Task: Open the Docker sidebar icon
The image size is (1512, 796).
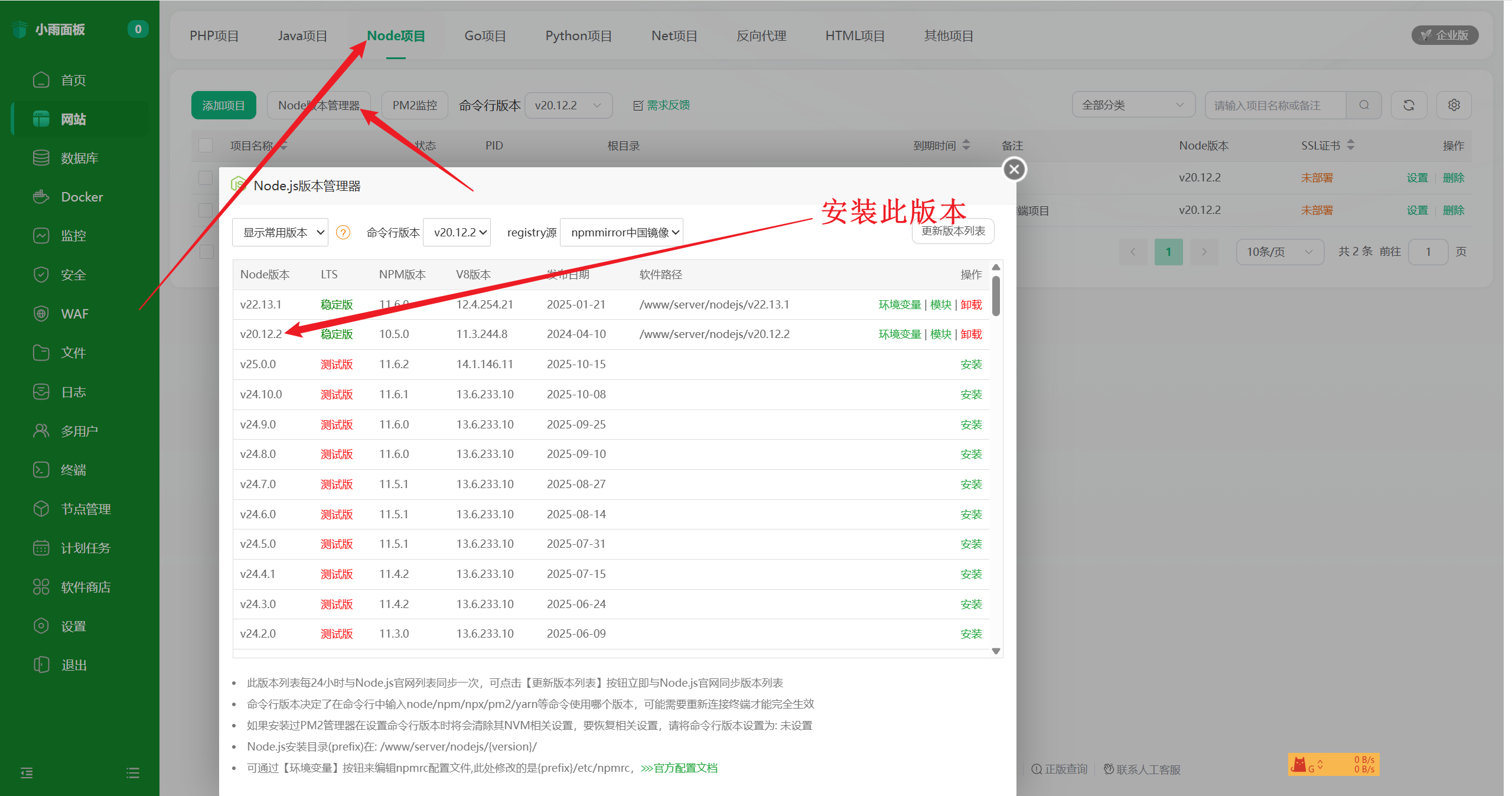Action: pyautogui.click(x=41, y=197)
